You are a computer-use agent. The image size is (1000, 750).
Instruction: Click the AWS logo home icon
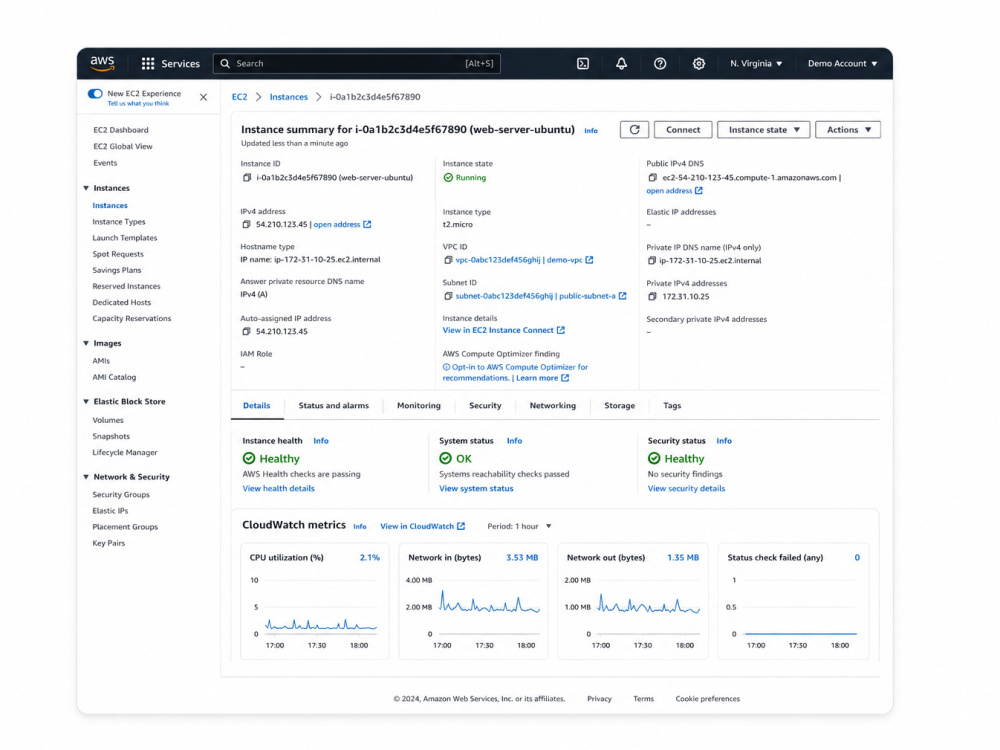(102, 63)
